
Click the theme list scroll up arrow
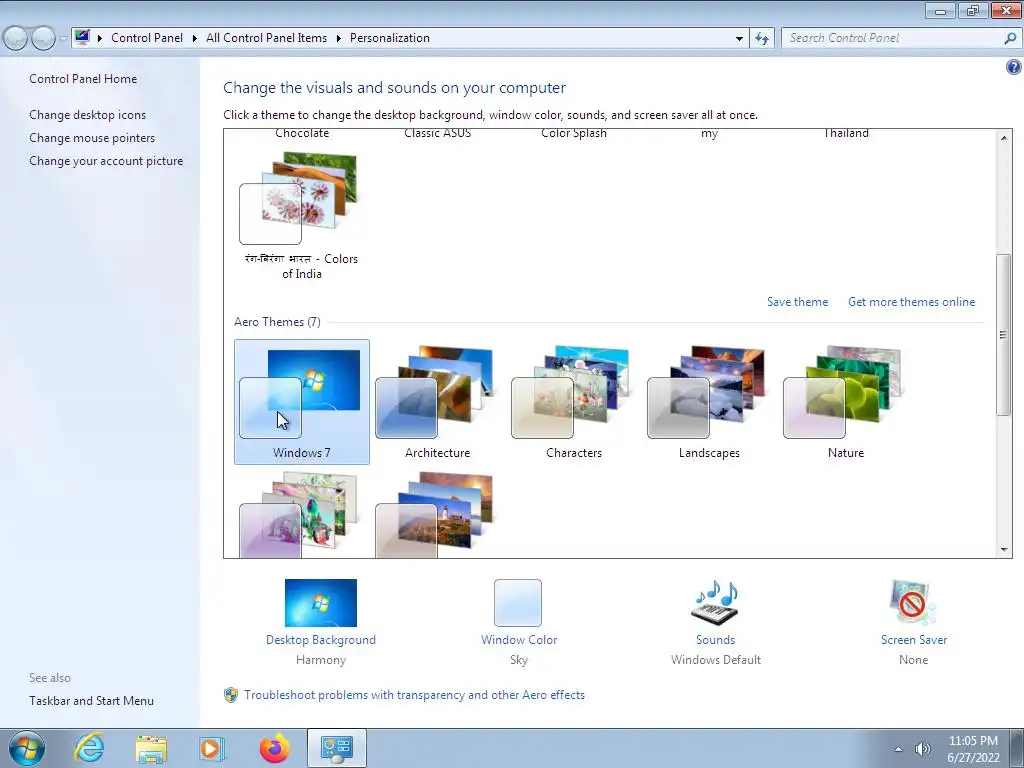[1004, 137]
